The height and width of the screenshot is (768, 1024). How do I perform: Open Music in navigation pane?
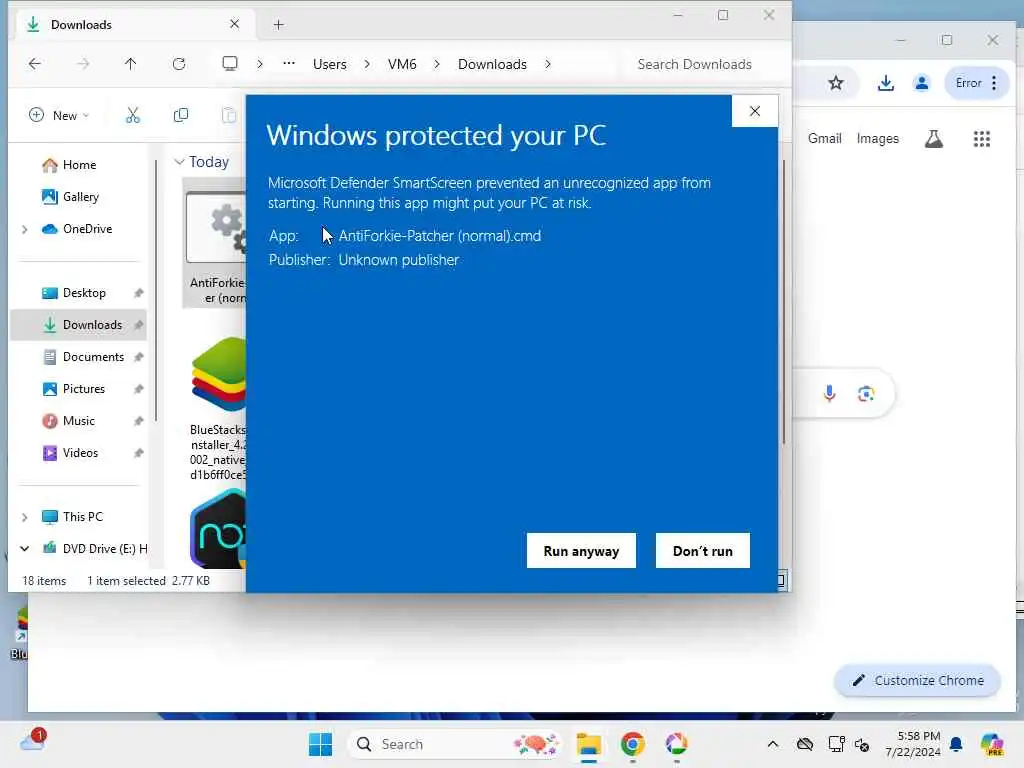[x=78, y=421]
